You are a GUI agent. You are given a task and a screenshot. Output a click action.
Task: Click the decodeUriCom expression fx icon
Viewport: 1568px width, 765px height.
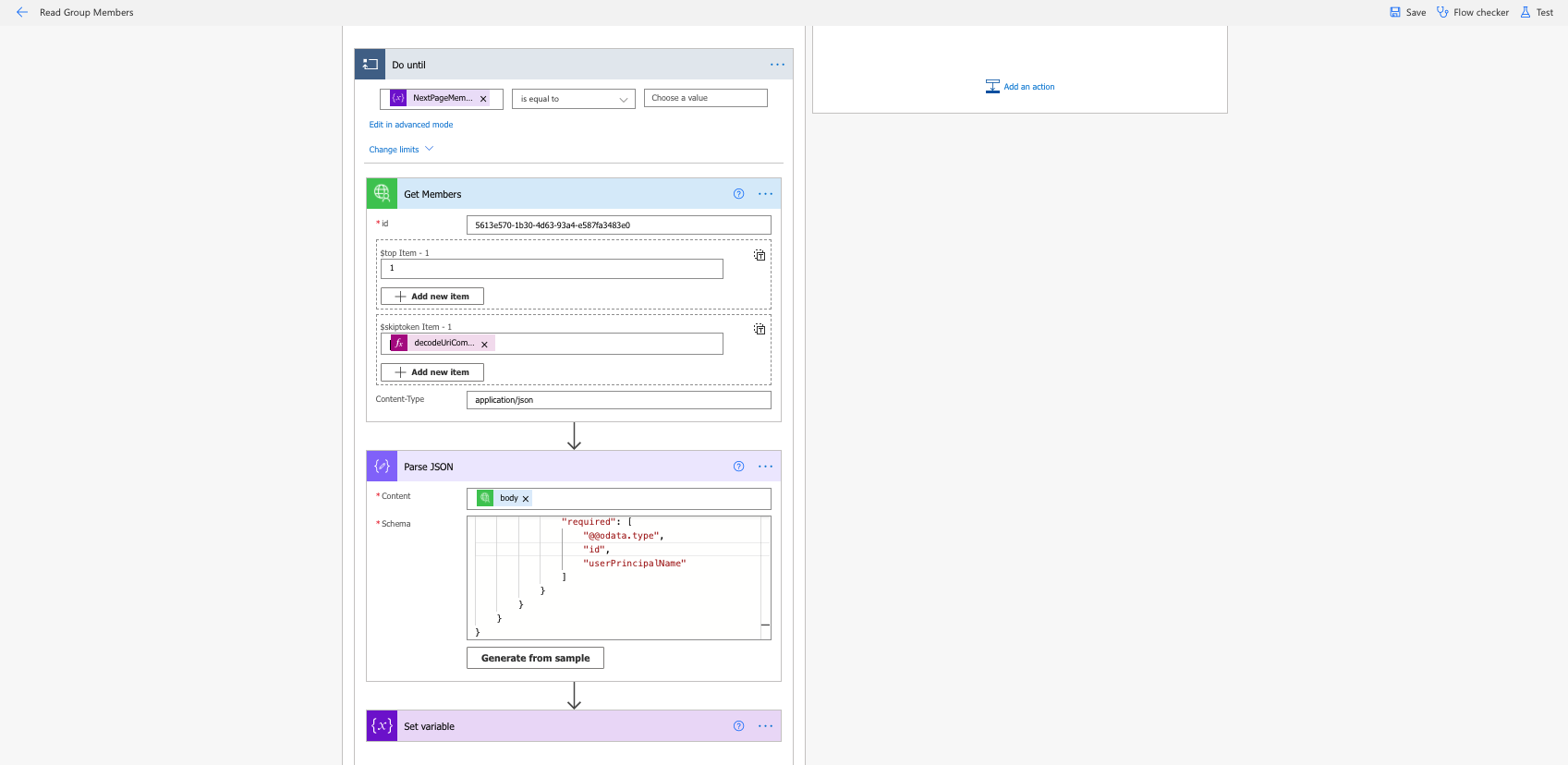(399, 343)
